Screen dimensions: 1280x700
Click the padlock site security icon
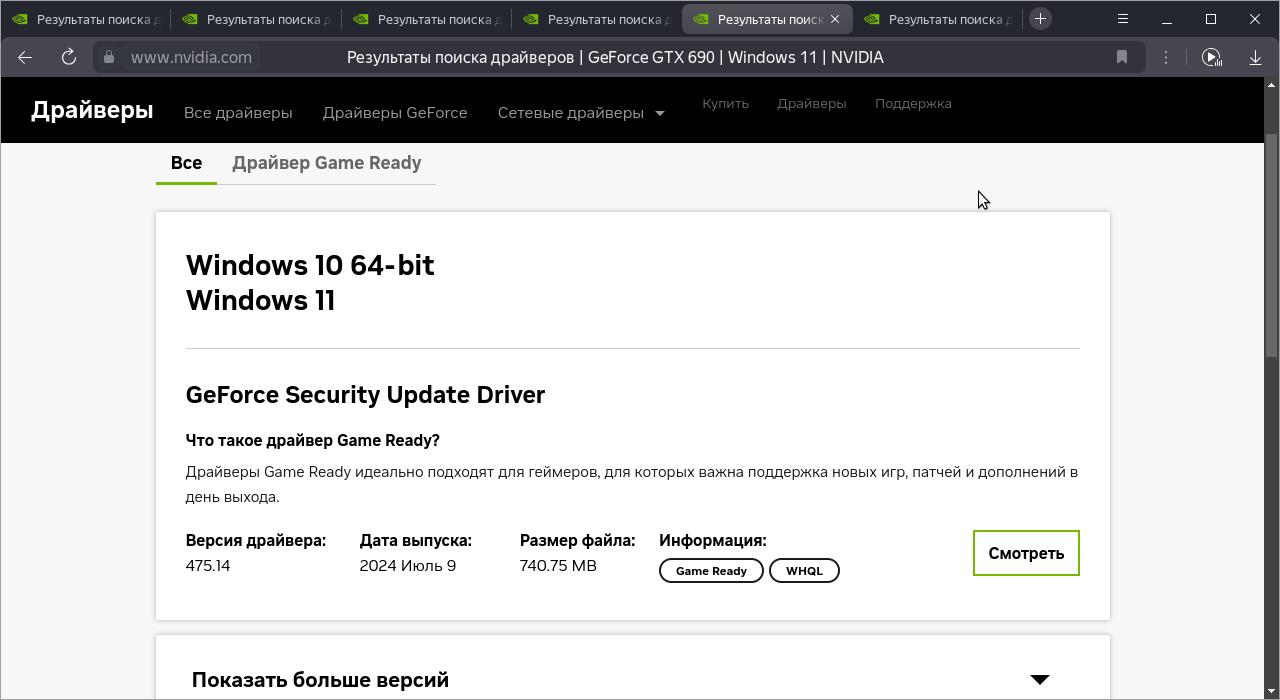pos(109,57)
